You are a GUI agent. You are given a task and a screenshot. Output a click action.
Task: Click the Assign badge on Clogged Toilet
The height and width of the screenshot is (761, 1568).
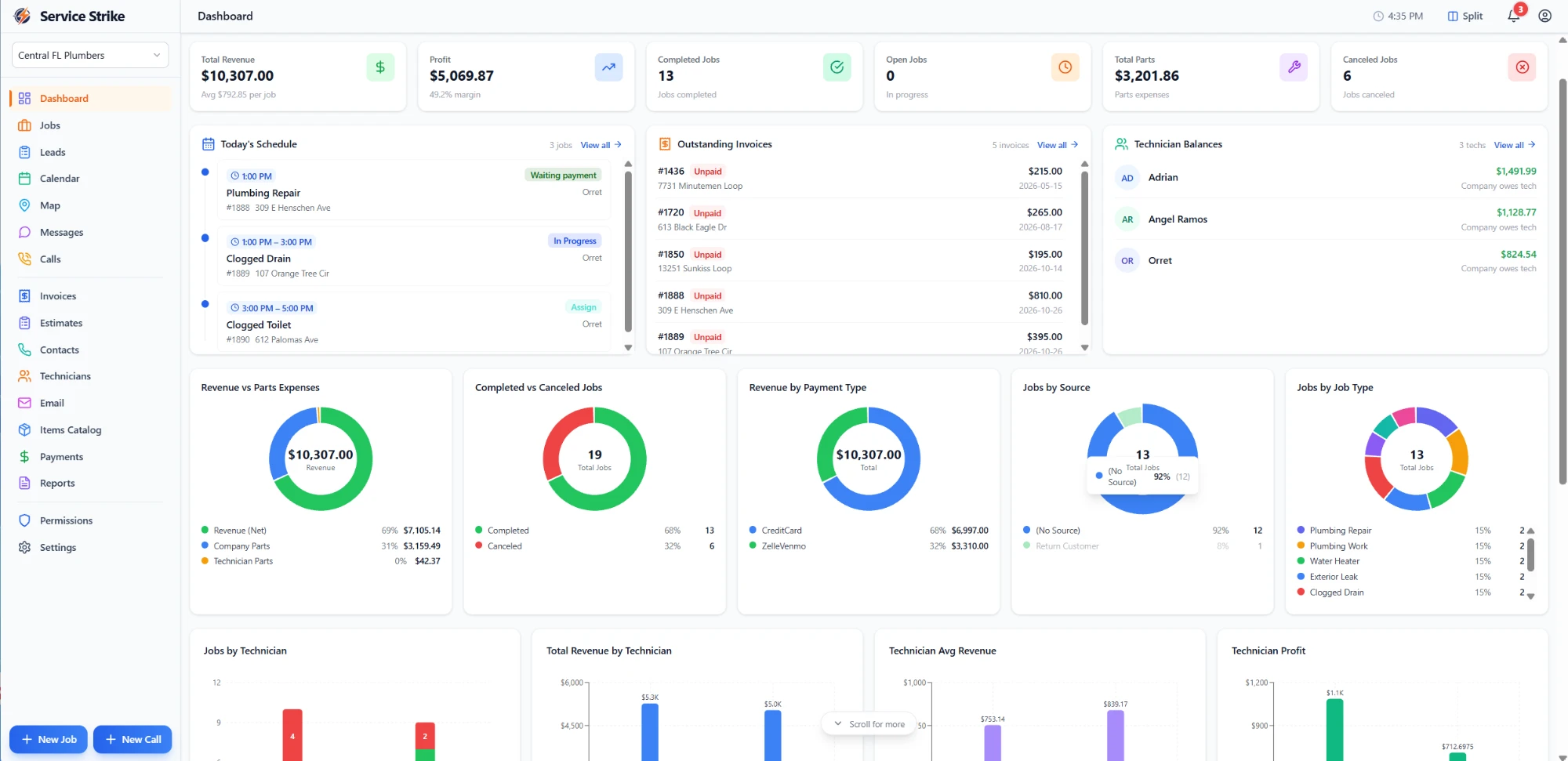584,307
